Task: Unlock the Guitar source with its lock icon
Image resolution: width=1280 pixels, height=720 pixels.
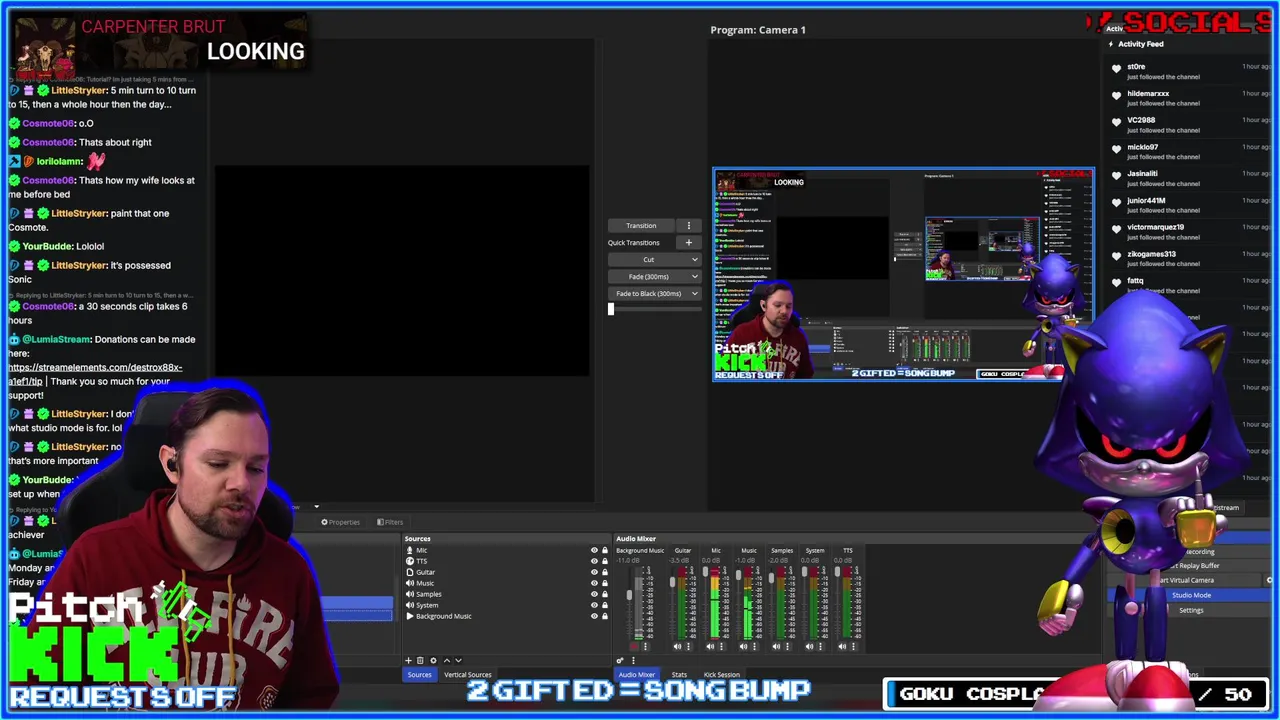Action: (605, 572)
